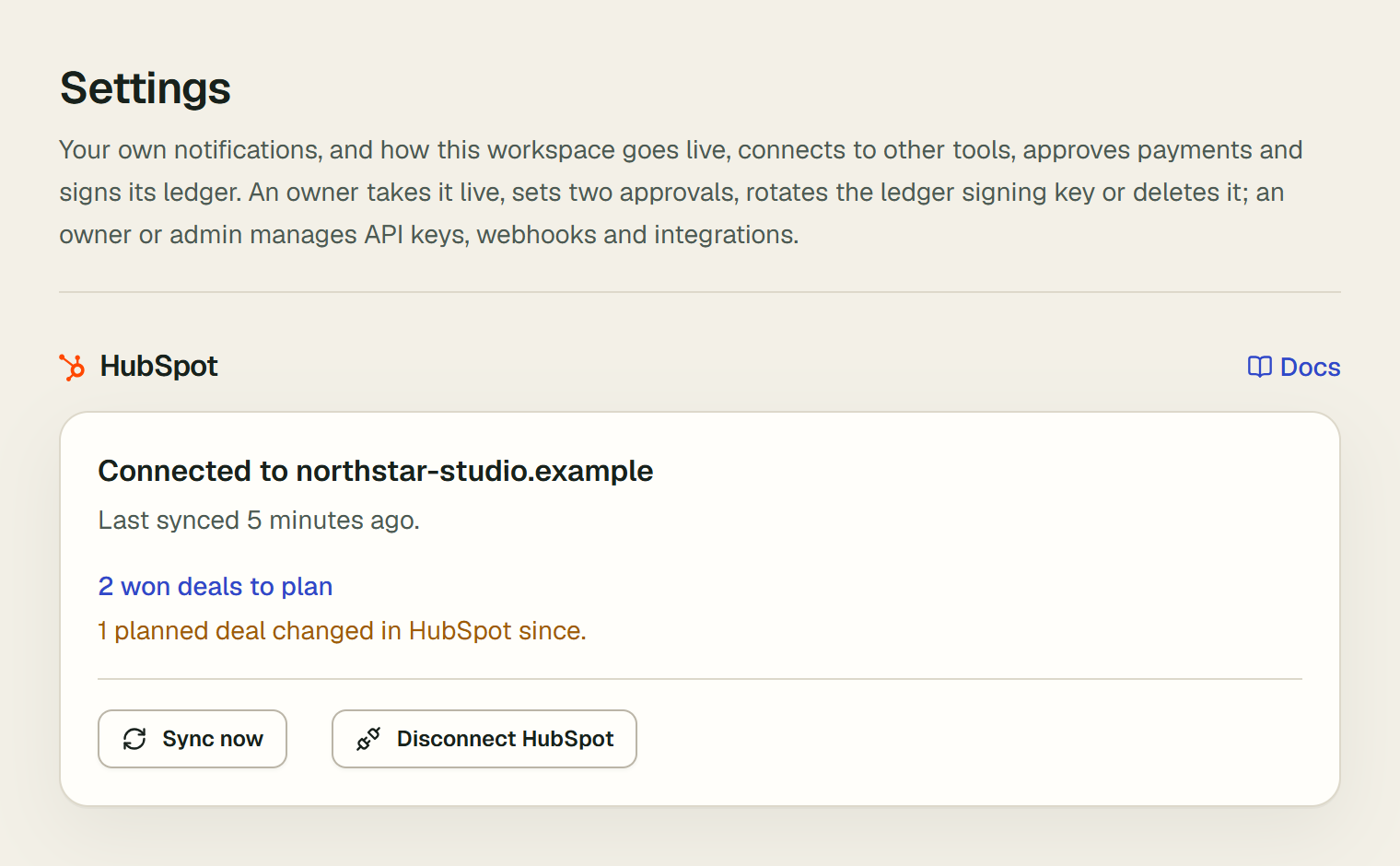Click the HubSpot section heading
Viewport: 1400px width, 866px height.
(x=158, y=367)
